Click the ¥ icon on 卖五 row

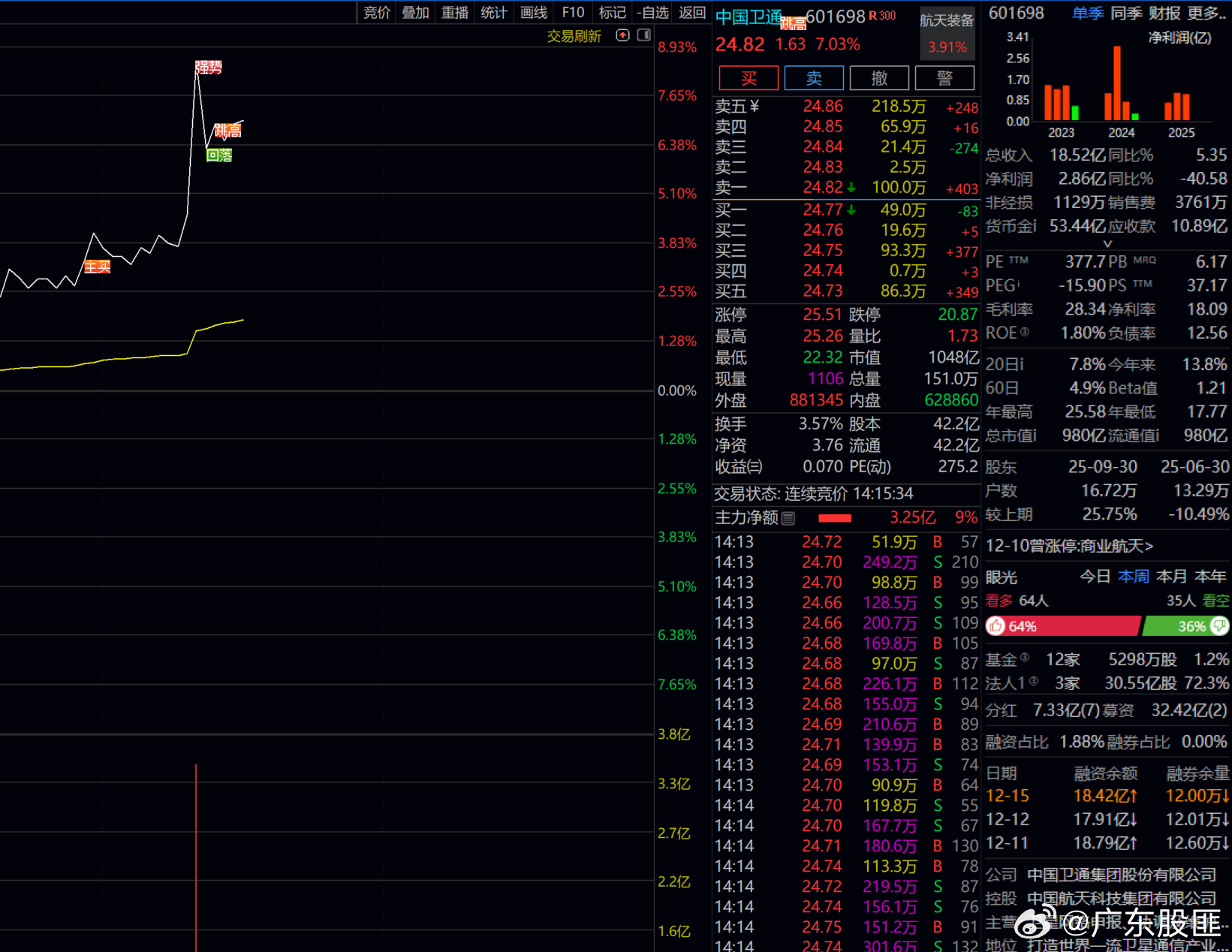tap(755, 107)
